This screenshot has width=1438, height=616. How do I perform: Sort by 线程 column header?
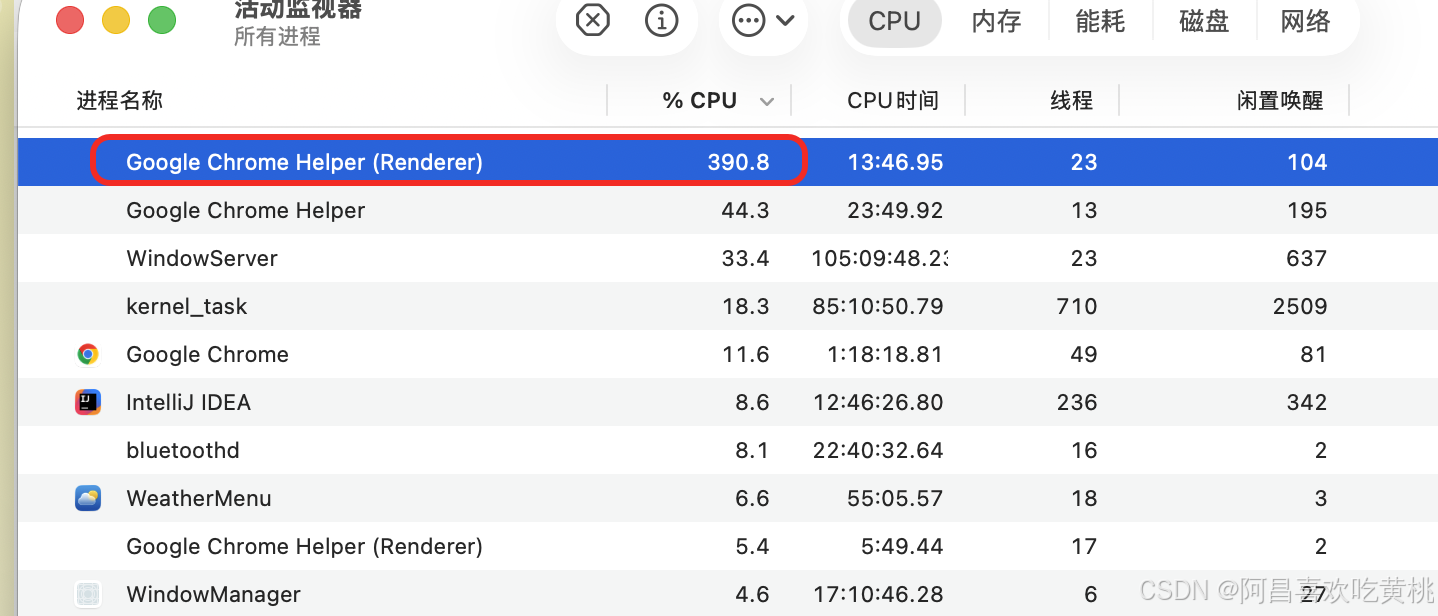[x=1071, y=100]
